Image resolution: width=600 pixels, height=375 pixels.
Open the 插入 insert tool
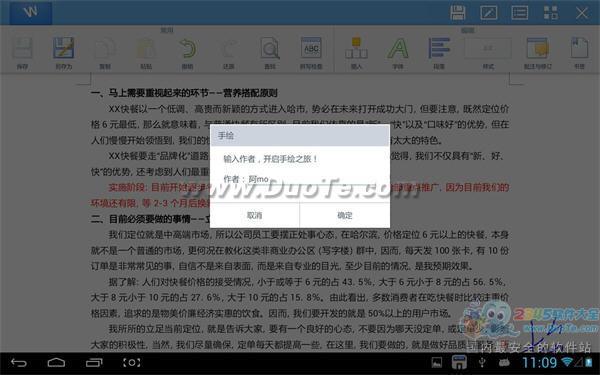(x=356, y=53)
